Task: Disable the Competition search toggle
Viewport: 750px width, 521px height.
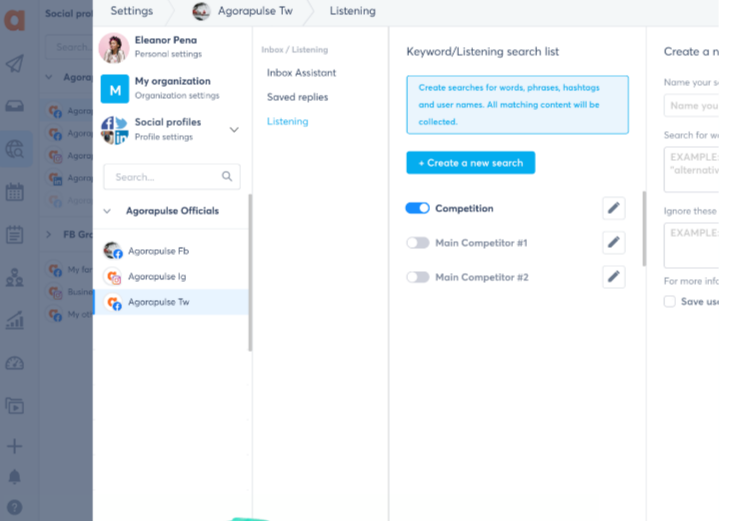Action: (x=418, y=208)
